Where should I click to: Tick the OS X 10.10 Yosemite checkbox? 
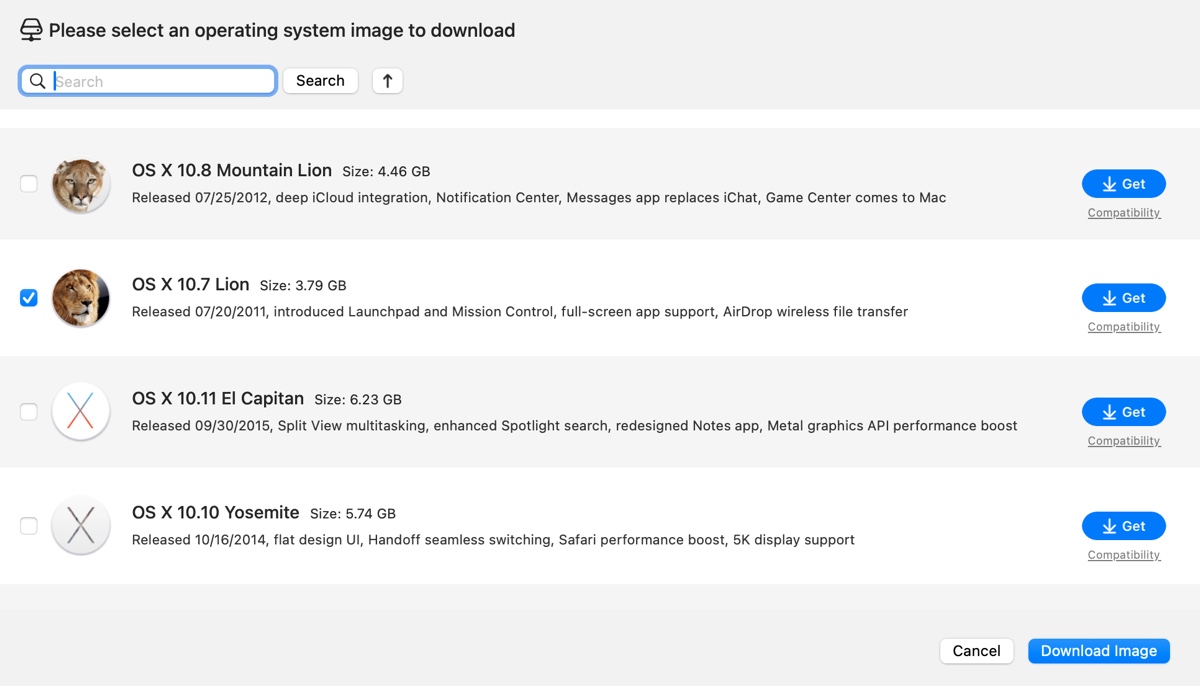point(29,526)
